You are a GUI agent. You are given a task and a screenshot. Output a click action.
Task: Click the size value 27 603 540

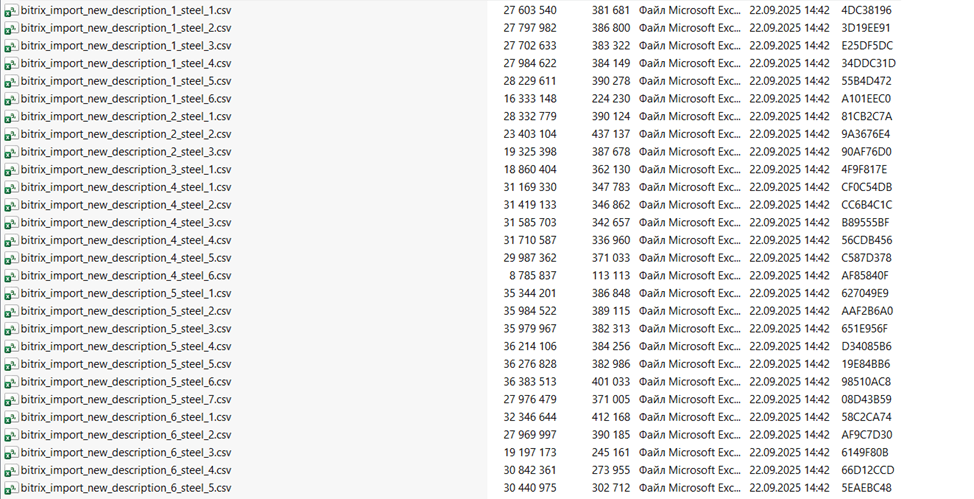(530, 10)
